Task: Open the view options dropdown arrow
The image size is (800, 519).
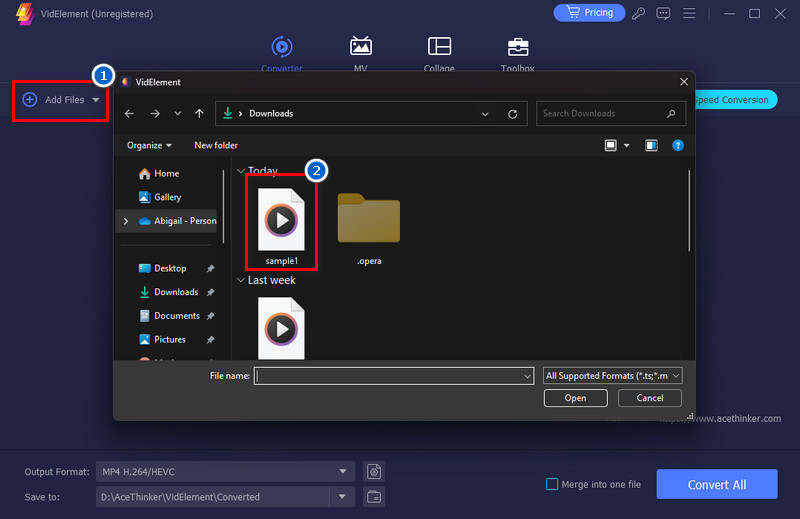Action: pyautogui.click(x=627, y=145)
